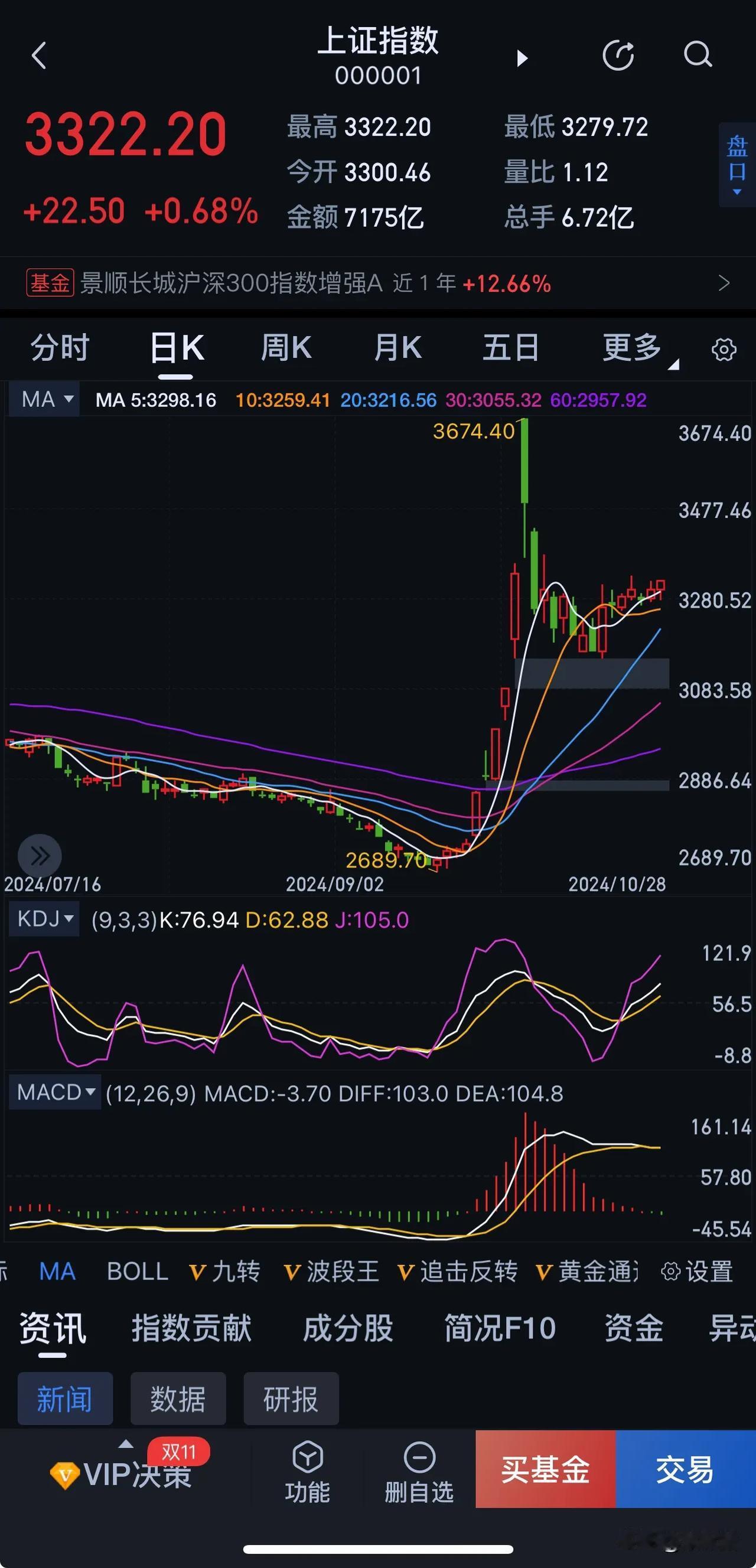Image resolution: width=756 pixels, height=1568 pixels.
Task: Open fund banner chevron arrow
Action: click(724, 283)
